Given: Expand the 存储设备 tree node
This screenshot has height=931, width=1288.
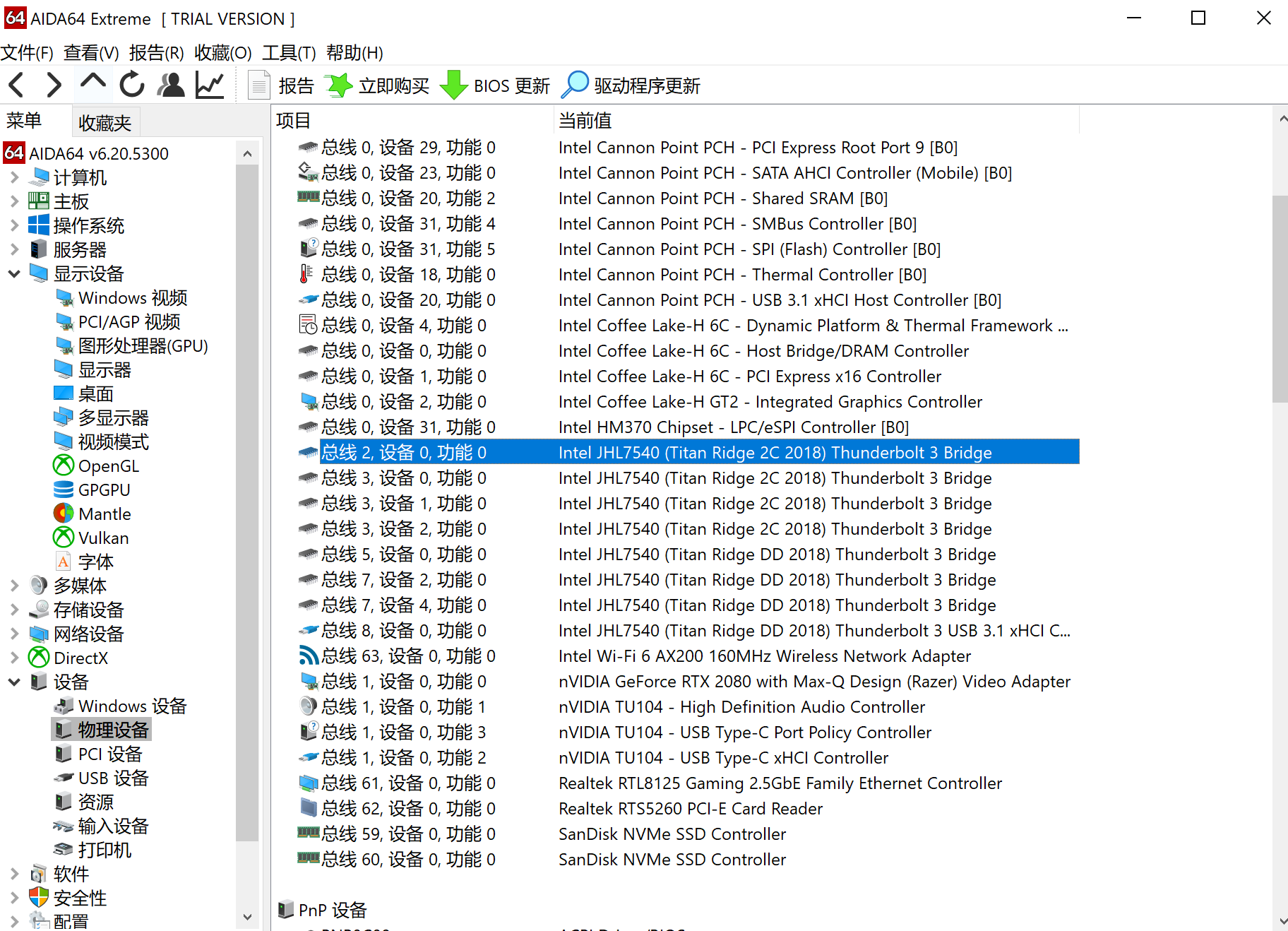Looking at the screenshot, I should [x=14, y=610].
